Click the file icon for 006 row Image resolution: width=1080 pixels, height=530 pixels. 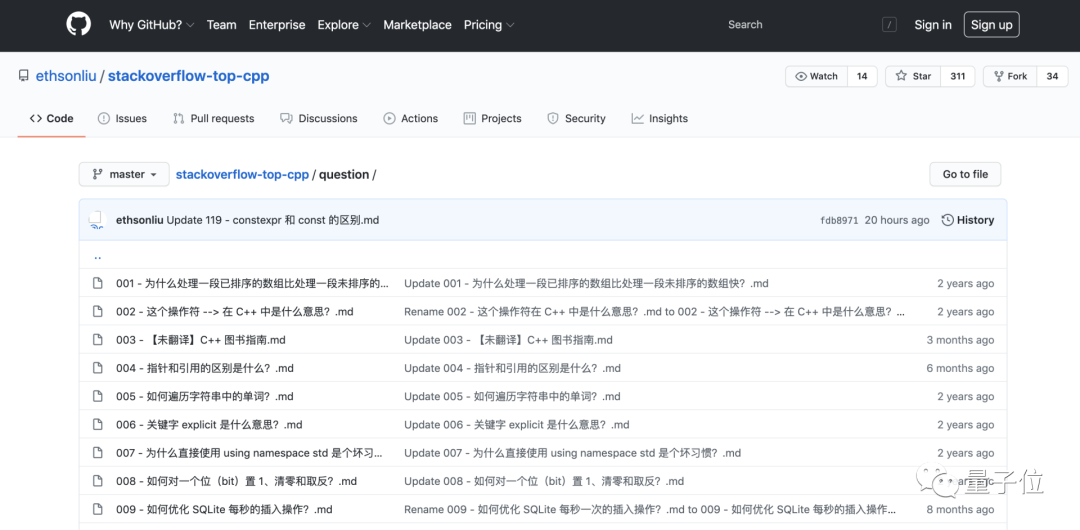pos(98,425)
